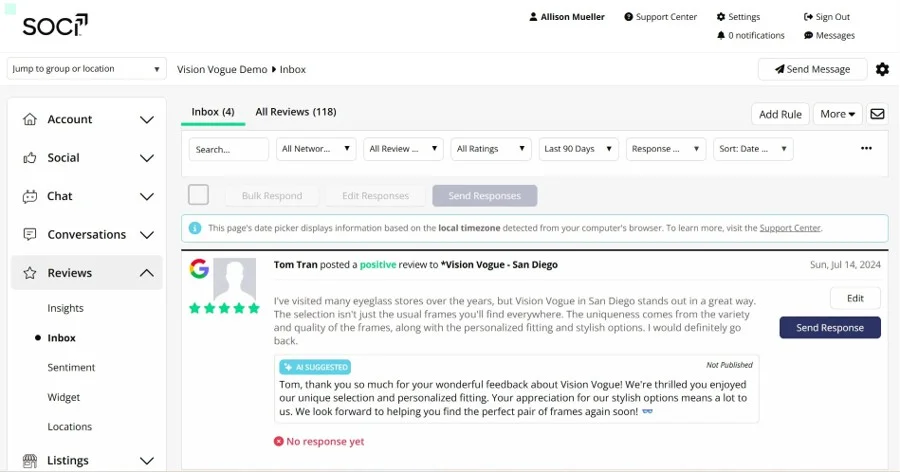
Task: Click Vision Vogue Demo in the breadcrumb
Action: pos(222,69)
